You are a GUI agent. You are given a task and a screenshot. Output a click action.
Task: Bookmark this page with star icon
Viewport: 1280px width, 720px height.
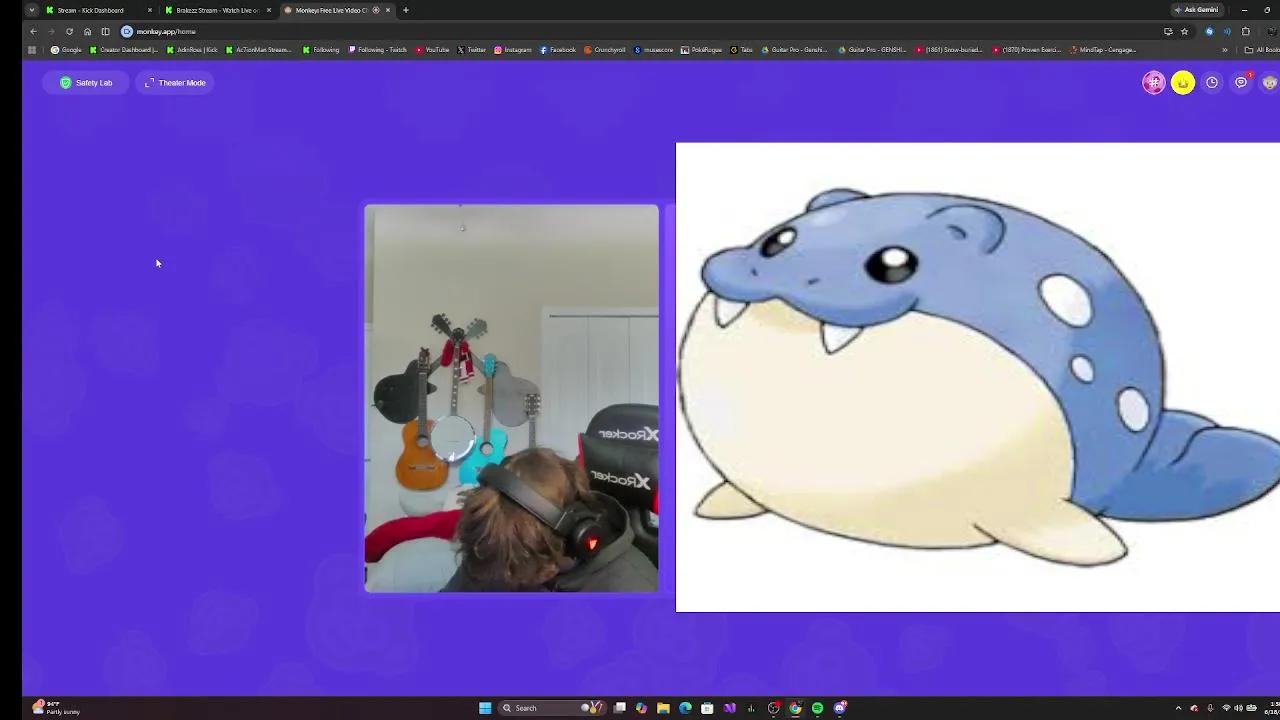(x=1184, y=31)
